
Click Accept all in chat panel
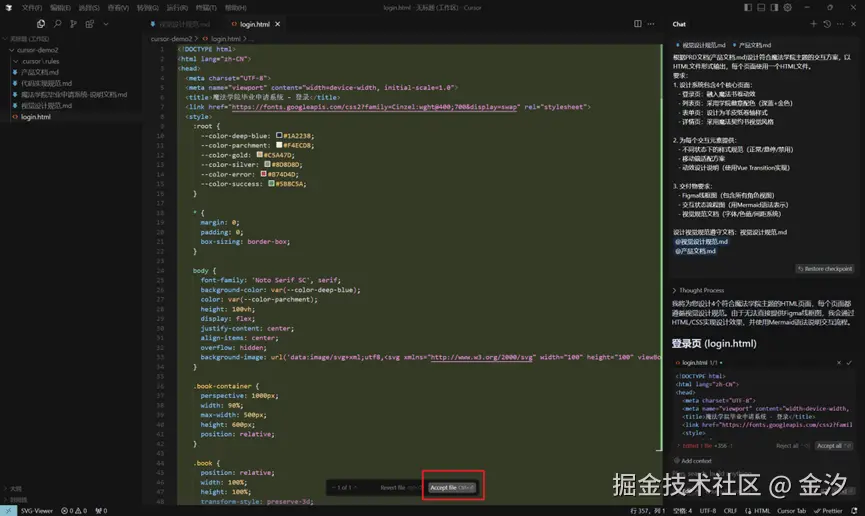click(834, 446)
